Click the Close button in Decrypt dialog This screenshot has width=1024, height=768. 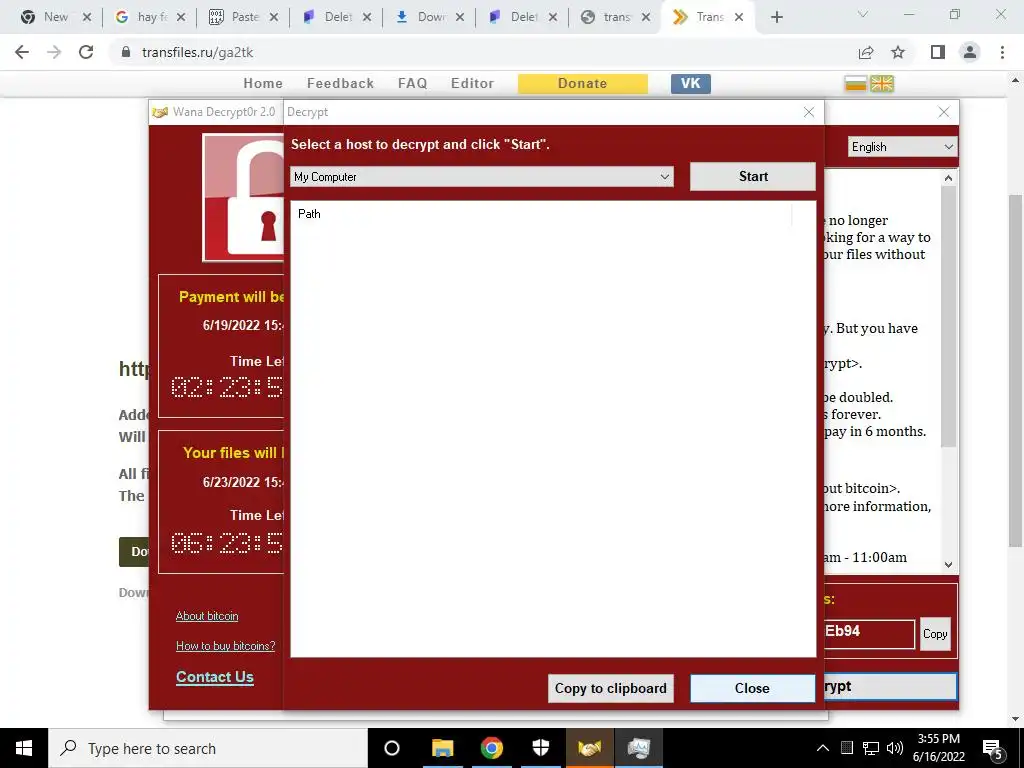coord(752,688)
